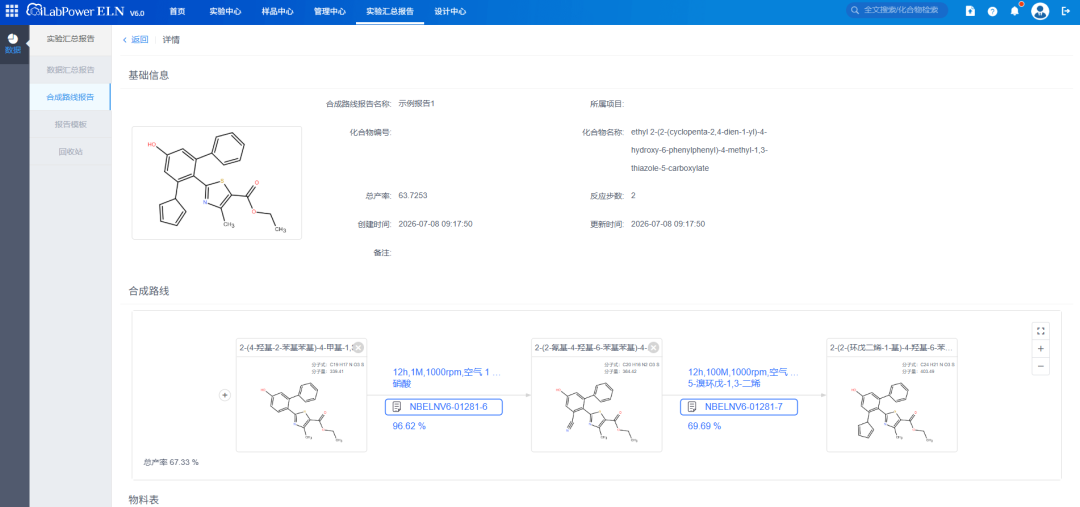Click the report name 示例报告1
The width and height of the screenshot is (1080, 507).
pyautogui.click(x=417, y=103)
